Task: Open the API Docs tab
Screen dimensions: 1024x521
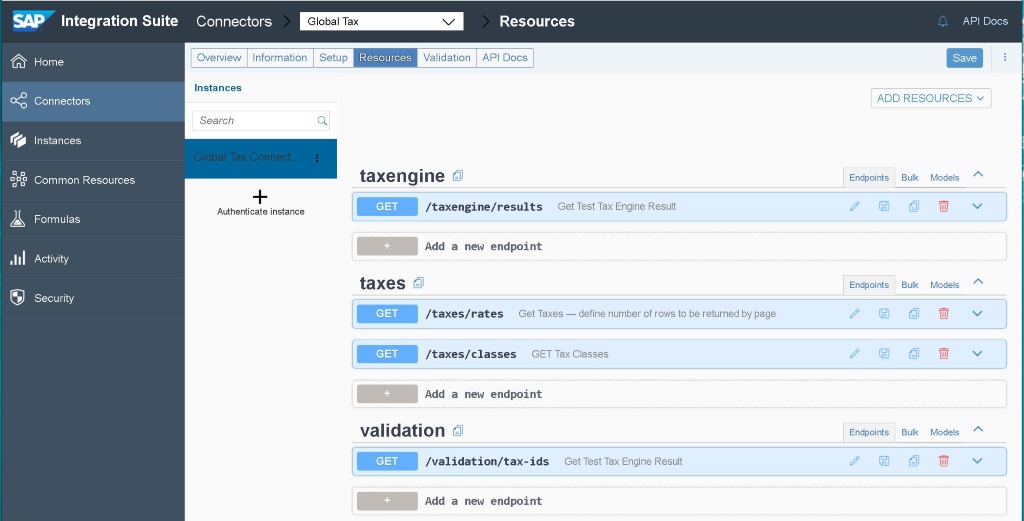Action: tap(505, 57)
